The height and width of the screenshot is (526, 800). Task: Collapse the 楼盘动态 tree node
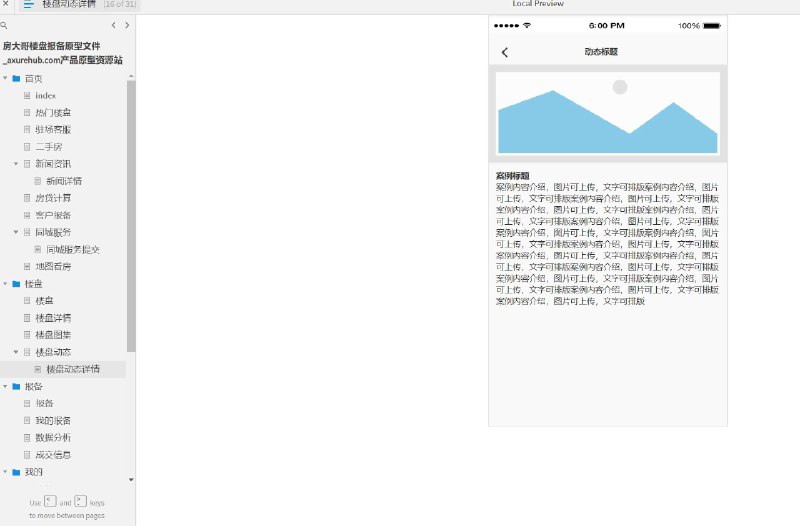(16, 352)
